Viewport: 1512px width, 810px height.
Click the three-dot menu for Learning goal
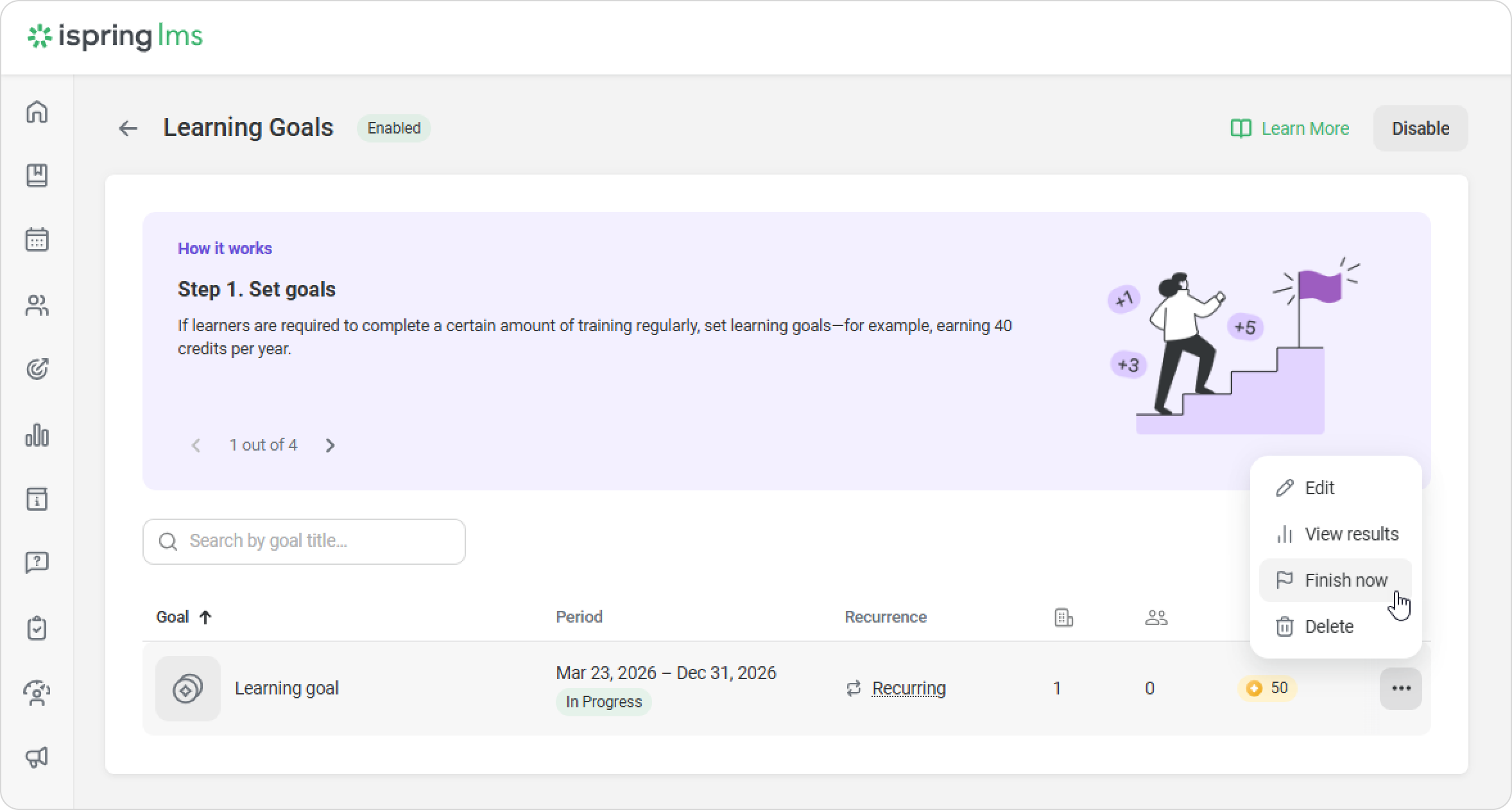coord(1400,689)
